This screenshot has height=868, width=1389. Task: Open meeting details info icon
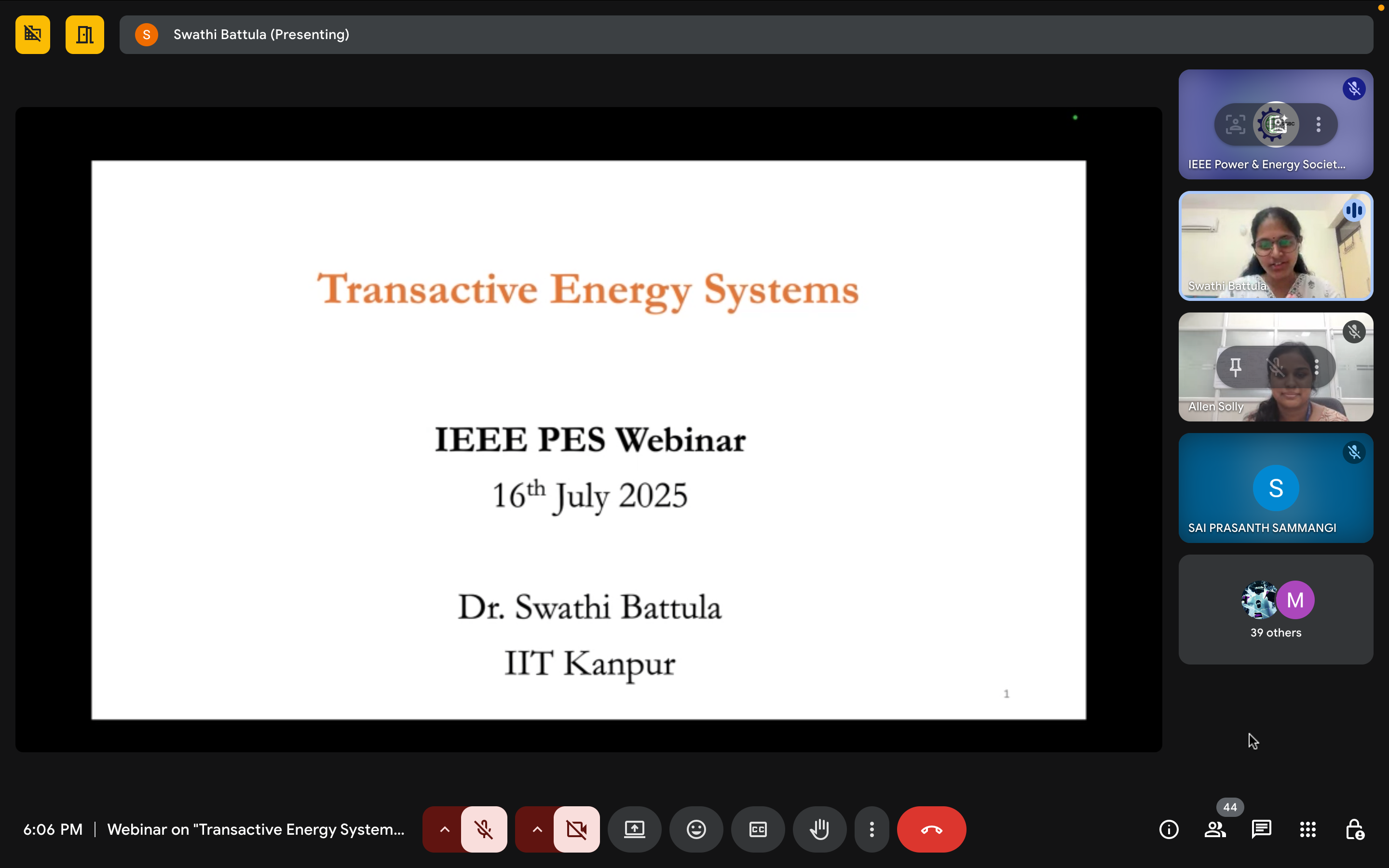pyautogui.click(x=1169, y=829)
